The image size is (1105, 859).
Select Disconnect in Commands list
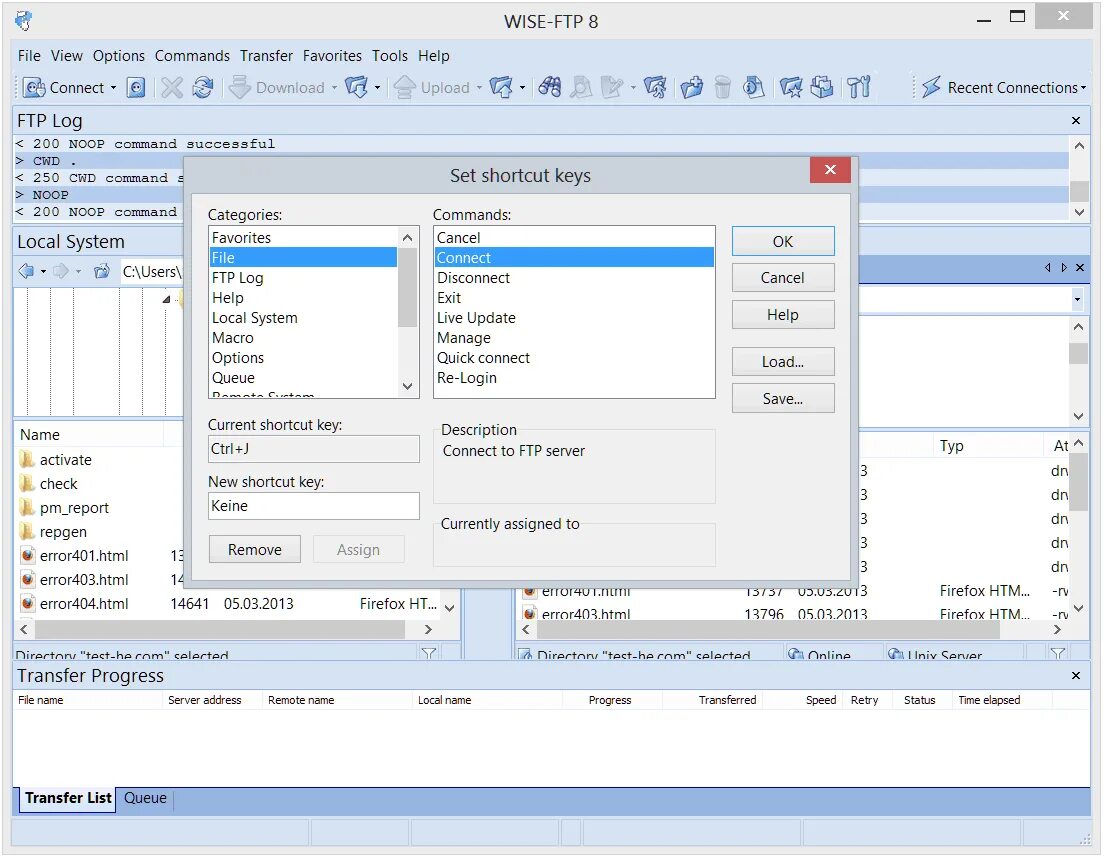point(574,278)
